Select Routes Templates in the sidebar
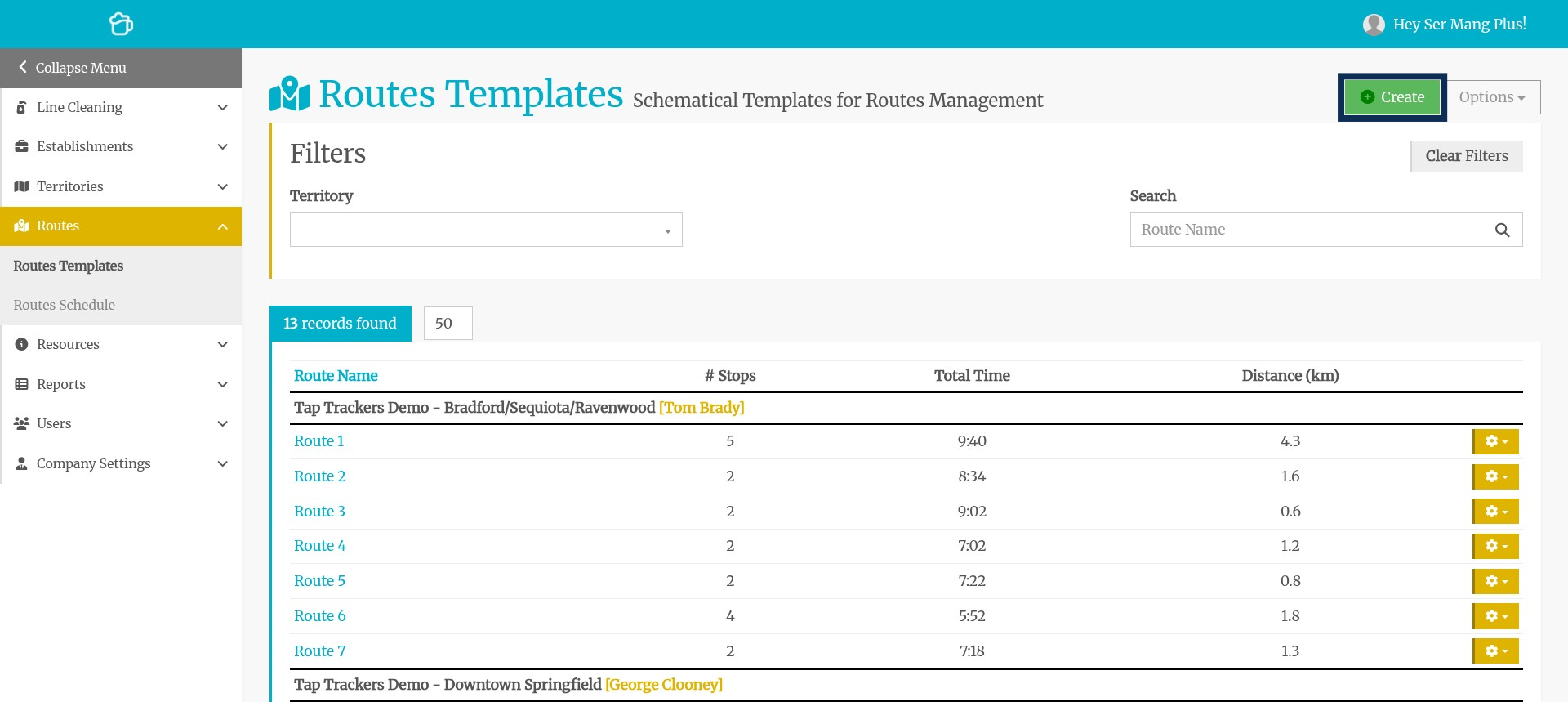Viewport: 1568px width, 702px height. click(x=69, y=266)
